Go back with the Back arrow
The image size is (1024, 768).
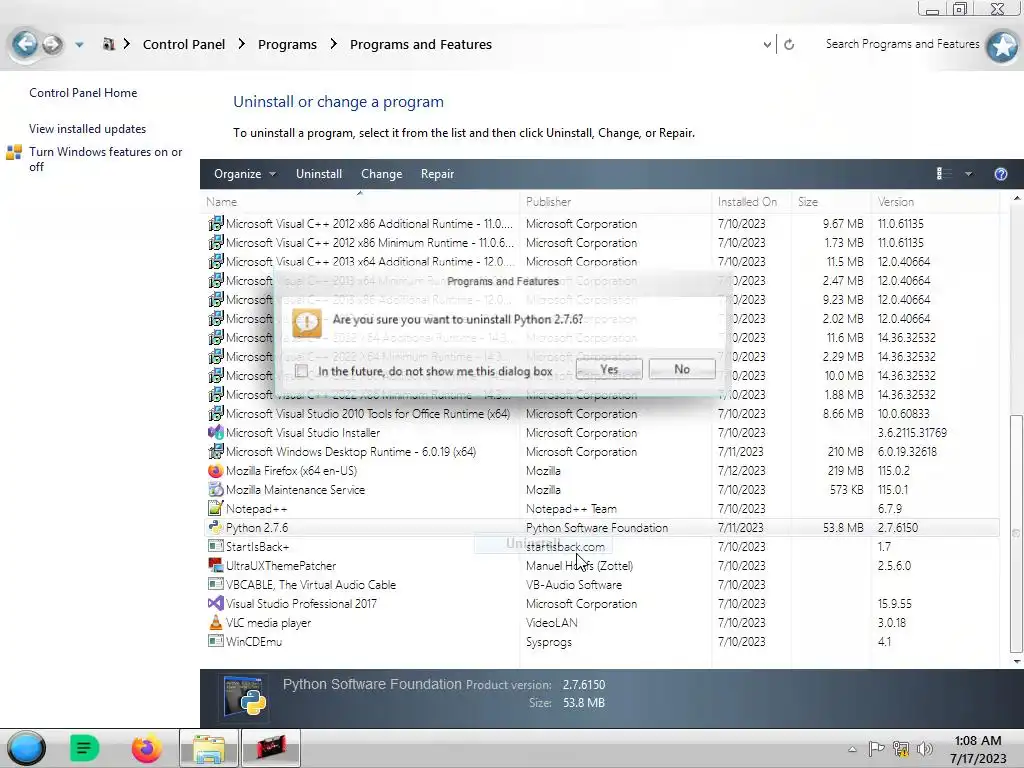coord(25,44)
